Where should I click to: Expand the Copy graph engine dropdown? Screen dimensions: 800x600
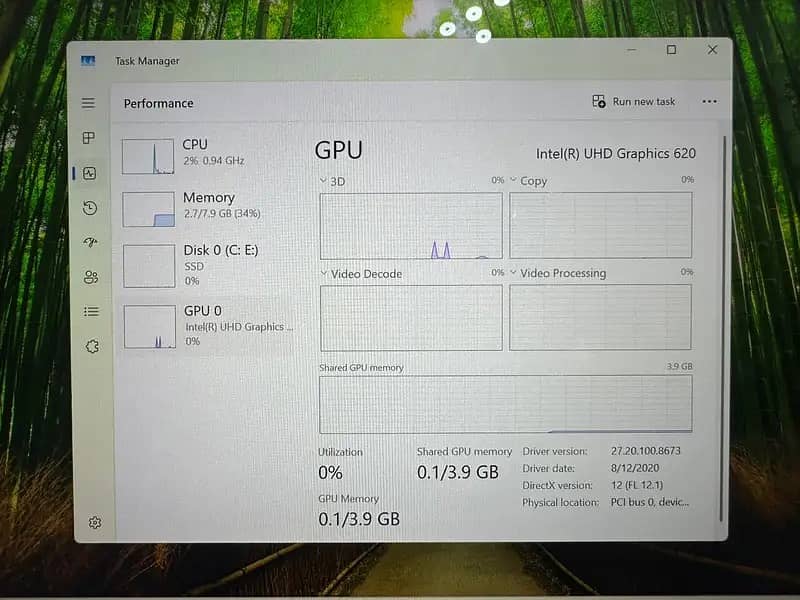(x=514, y=181)
